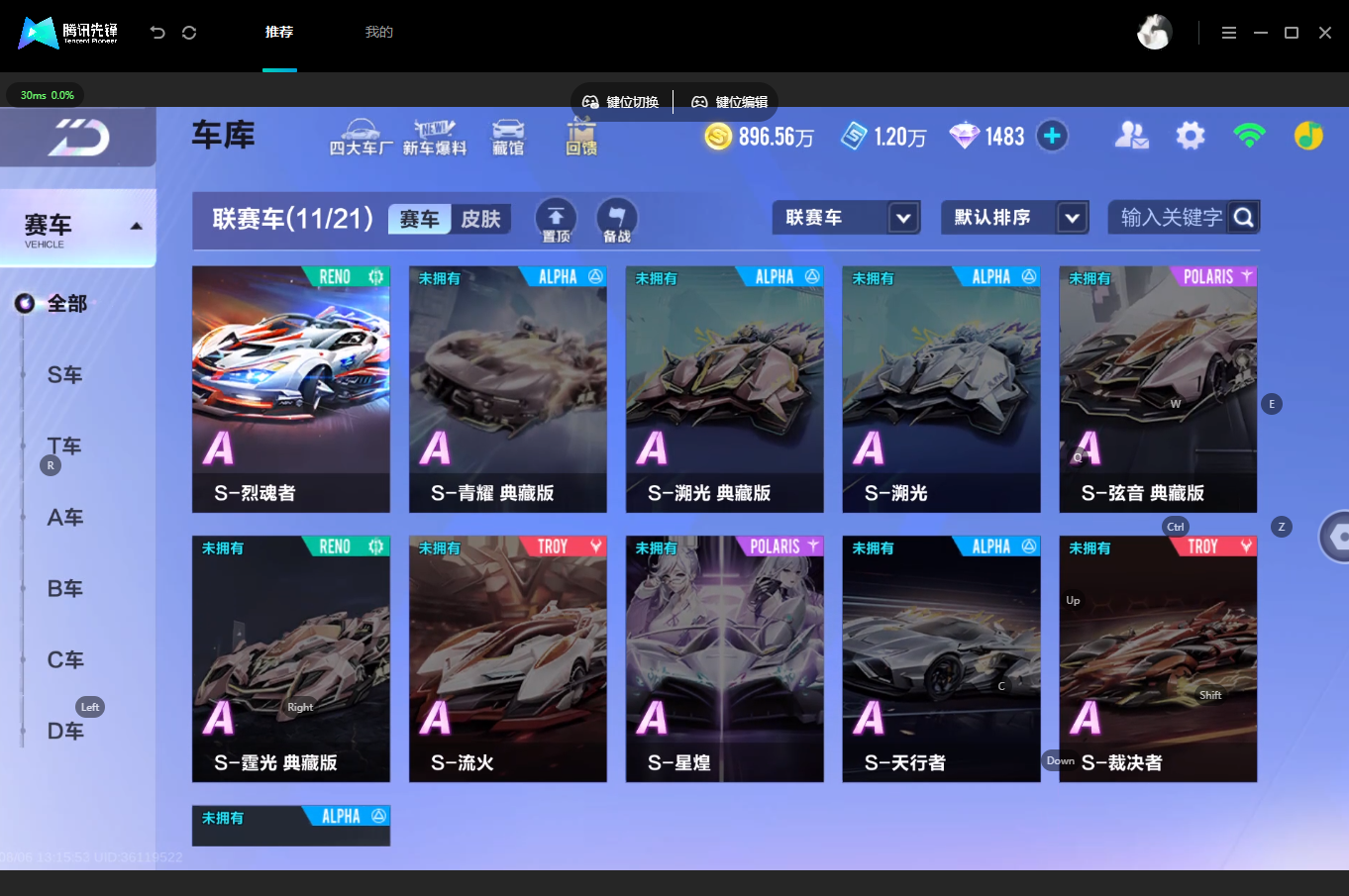Select the S-裁决者 car card
The image size is (1349, 896).
click(x=1158, y=659)
